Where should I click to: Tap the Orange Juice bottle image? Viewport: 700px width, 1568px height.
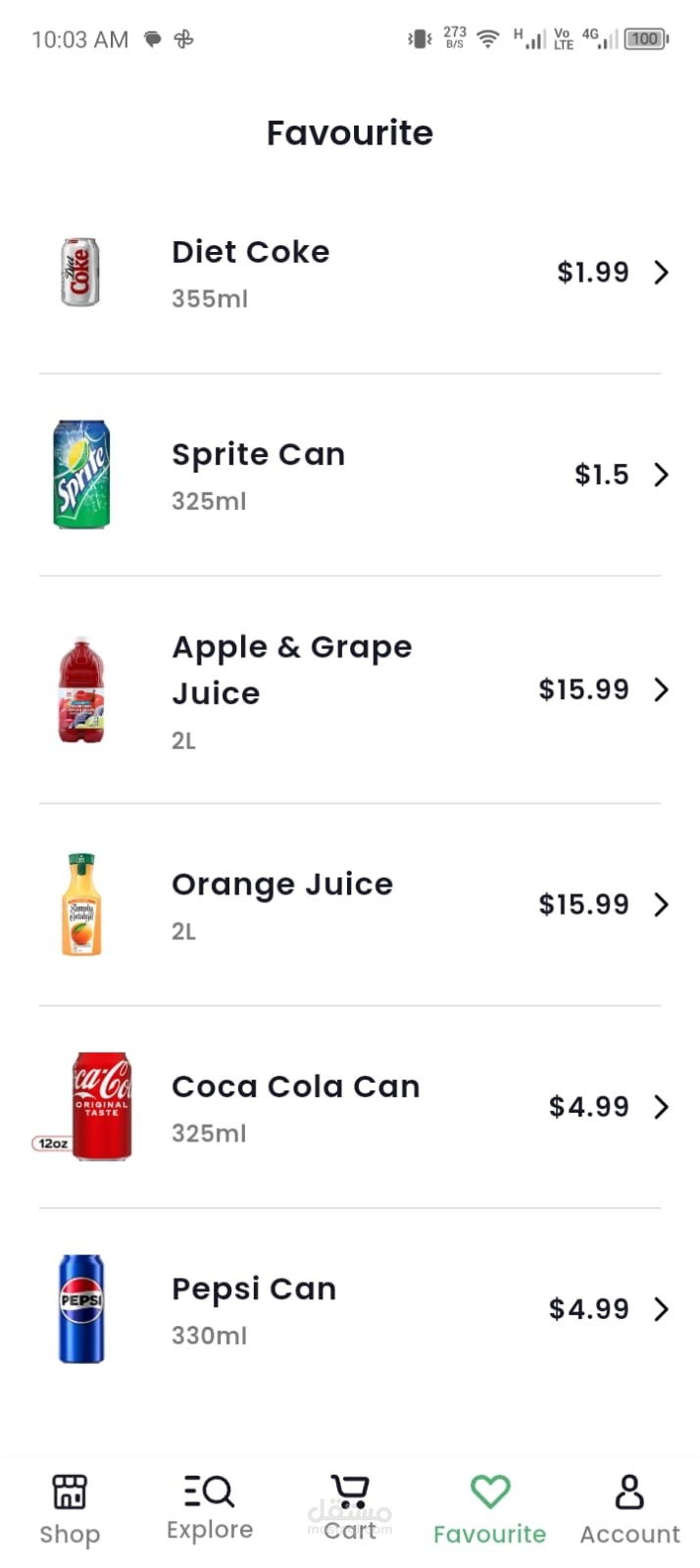click(81, 904)
